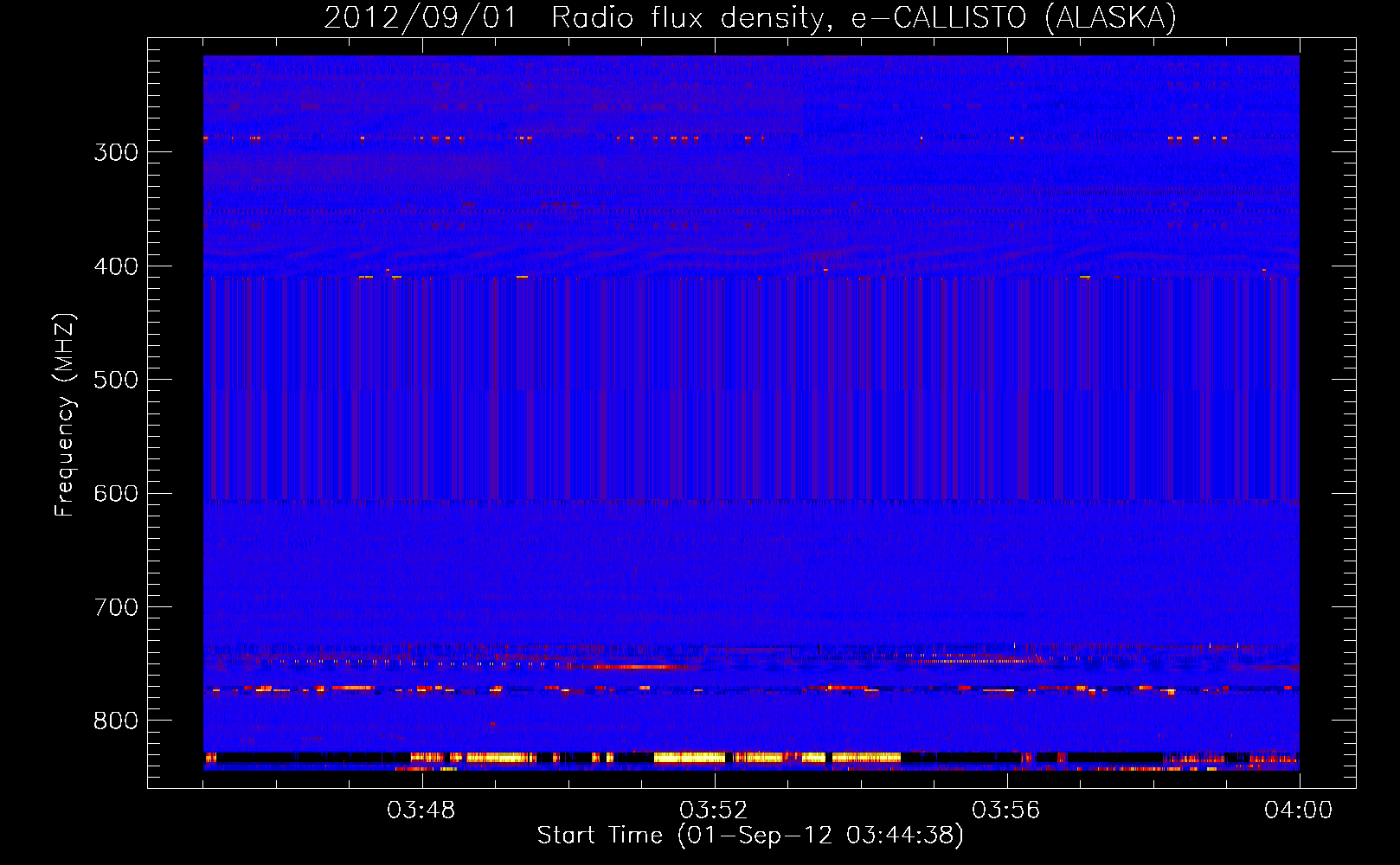Click the 'Frequency (MHZ)' axis label
The height and width of the screenshot is (865, 1400).
65,415
